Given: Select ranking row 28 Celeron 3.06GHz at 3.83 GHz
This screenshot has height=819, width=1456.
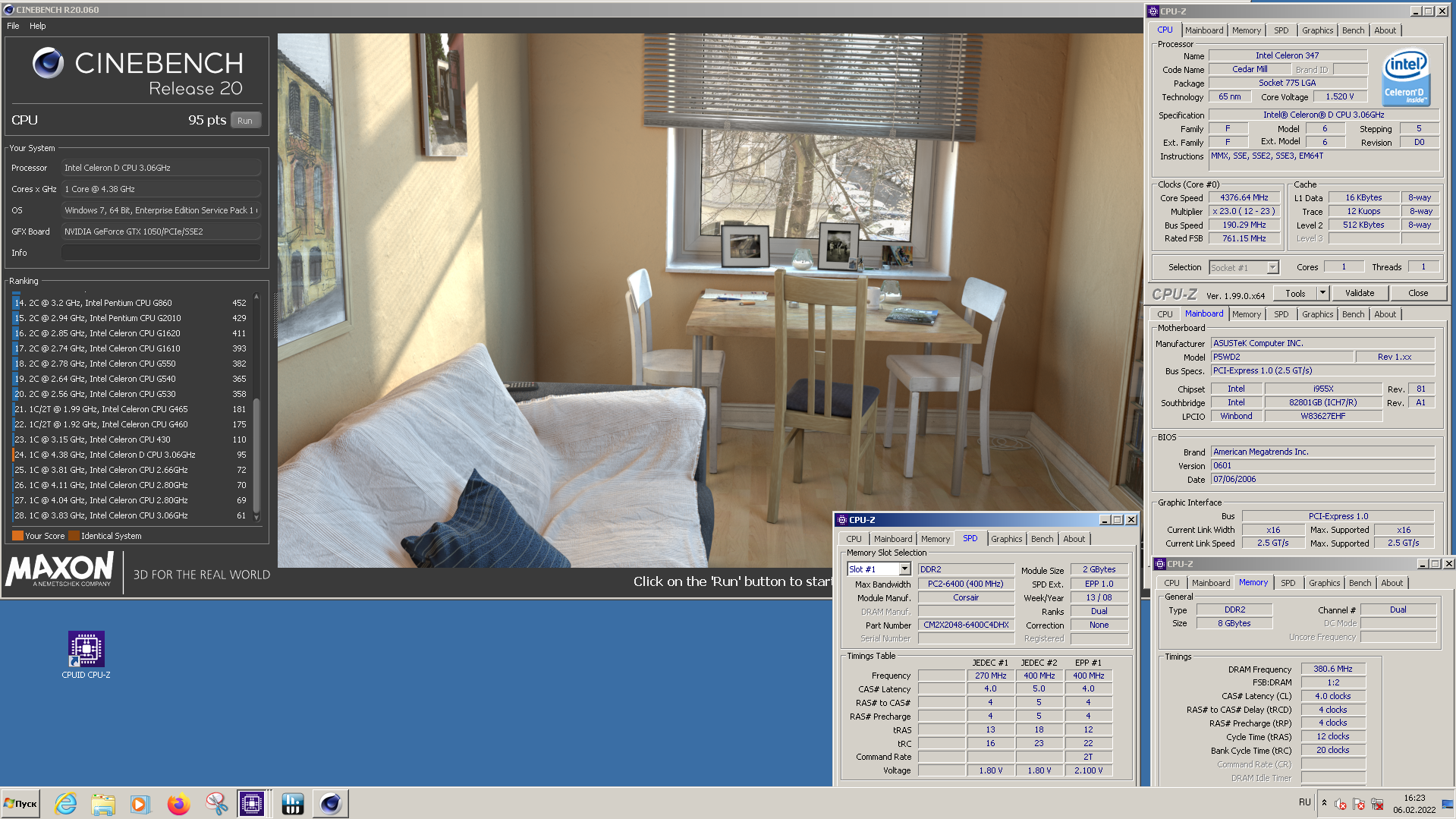Looking at the screenshot, I should pyautogui.click(x=130, y=515).
